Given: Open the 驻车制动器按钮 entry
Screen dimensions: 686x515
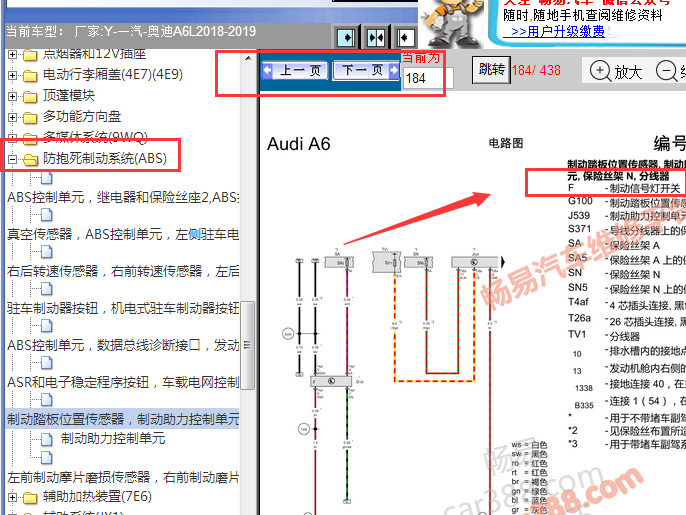Looking at the screenshot, I should pyautogui.click(x=123, y=308).
